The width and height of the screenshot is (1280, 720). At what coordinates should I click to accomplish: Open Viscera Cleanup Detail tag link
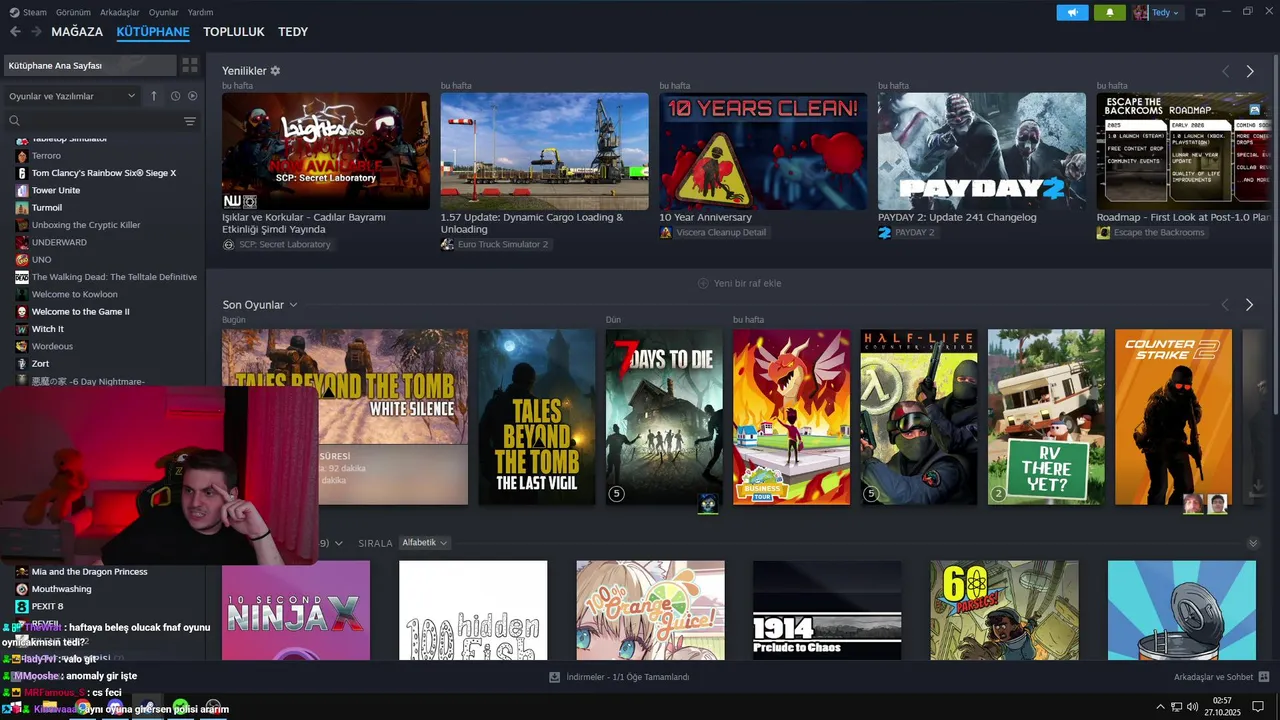[x=713, y=232]
